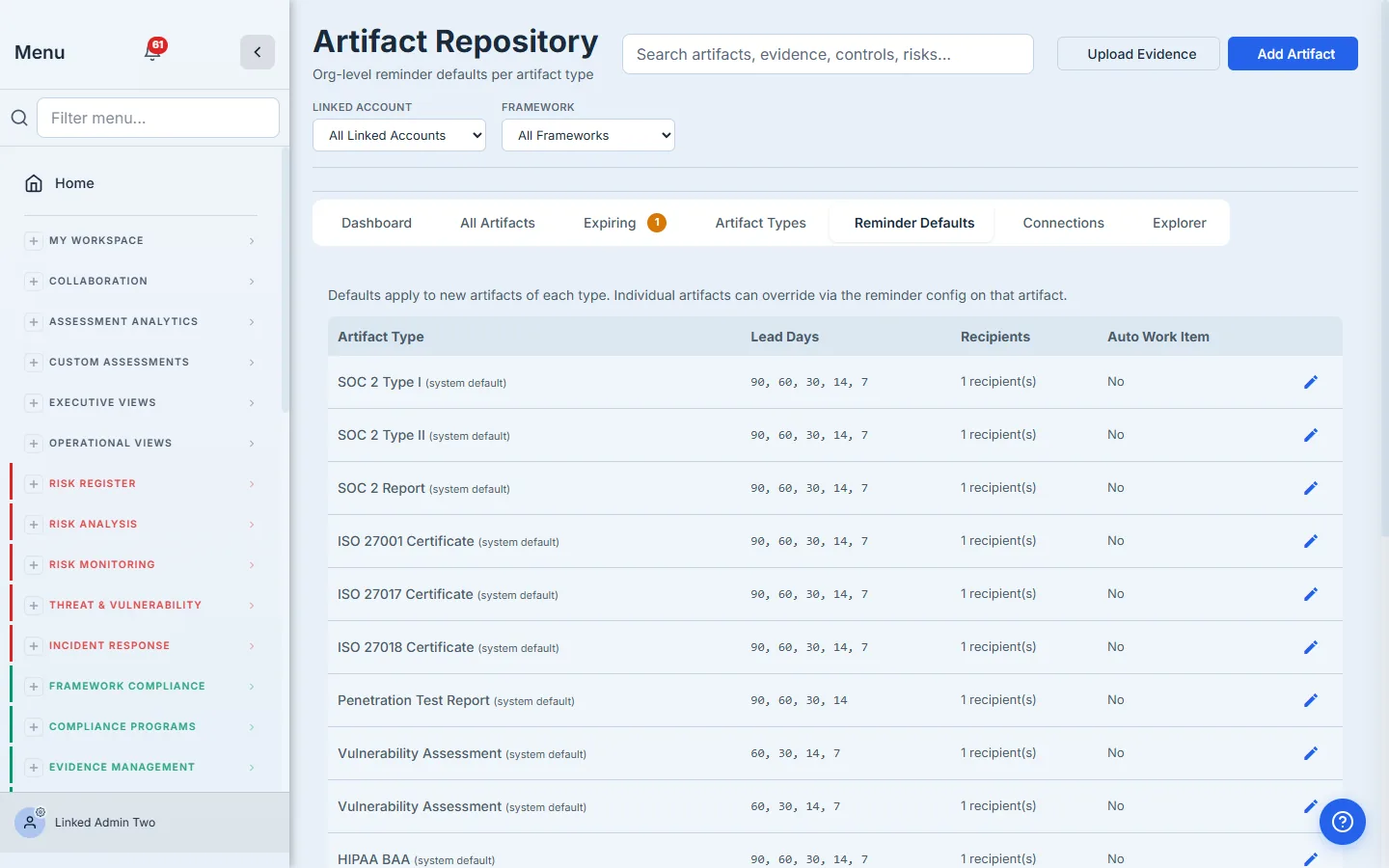Click the Artifact Repository page title
The width and height of the screenshot is (1389, 868).
pos(455,41)
